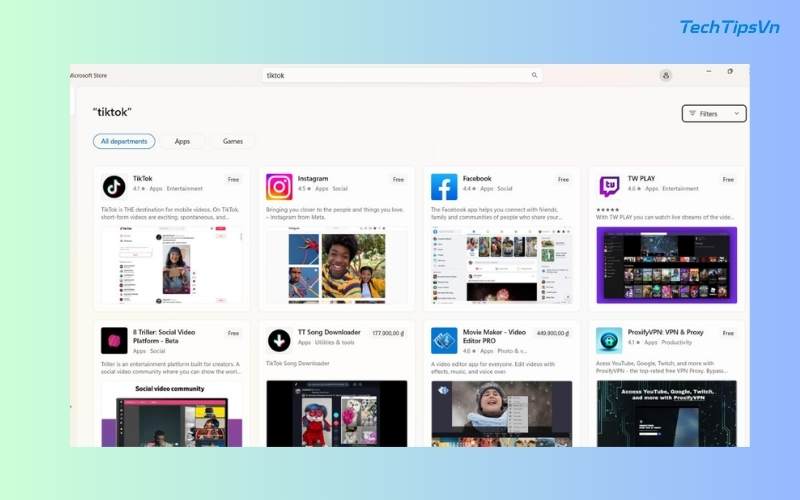Select the Apps filter tab
800x500 pixels.
tap(182, 141)
